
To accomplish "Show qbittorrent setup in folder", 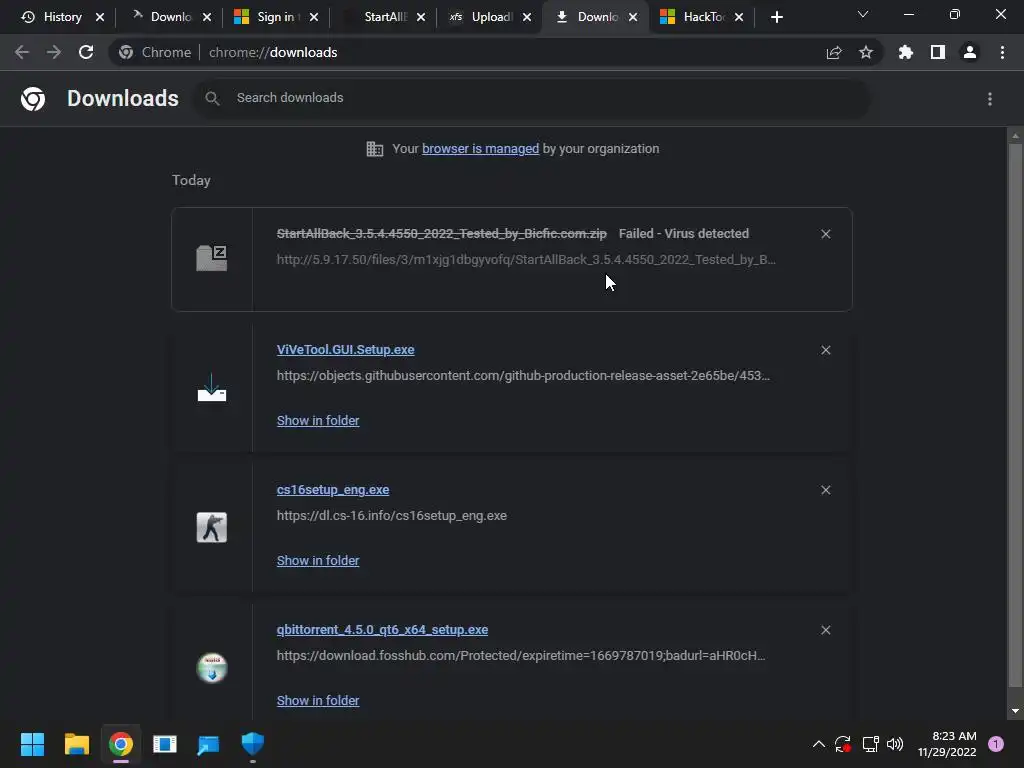I will click(318, 700).
